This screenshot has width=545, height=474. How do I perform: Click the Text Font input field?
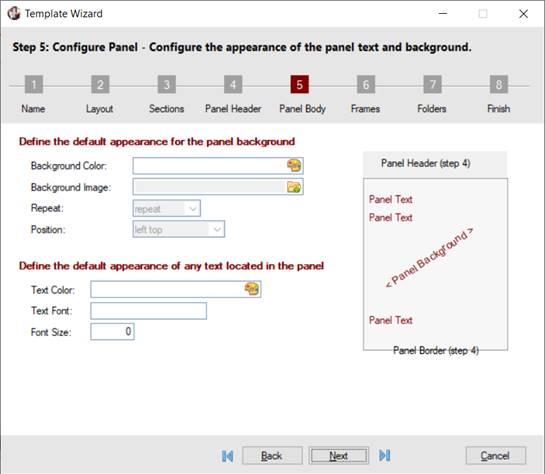pos(148,311)
